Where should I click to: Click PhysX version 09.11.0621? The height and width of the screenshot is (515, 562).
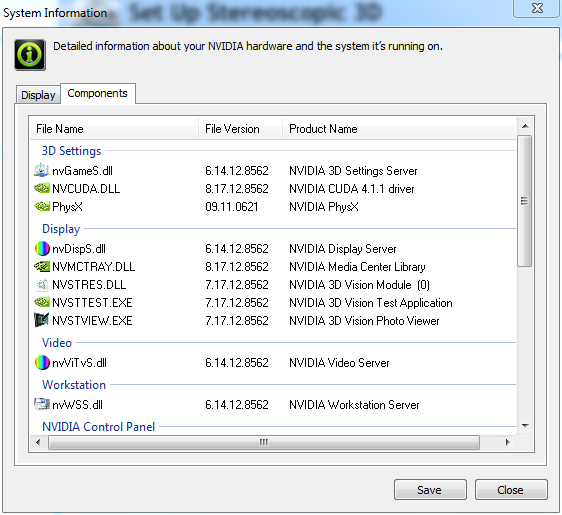(232, 206)
